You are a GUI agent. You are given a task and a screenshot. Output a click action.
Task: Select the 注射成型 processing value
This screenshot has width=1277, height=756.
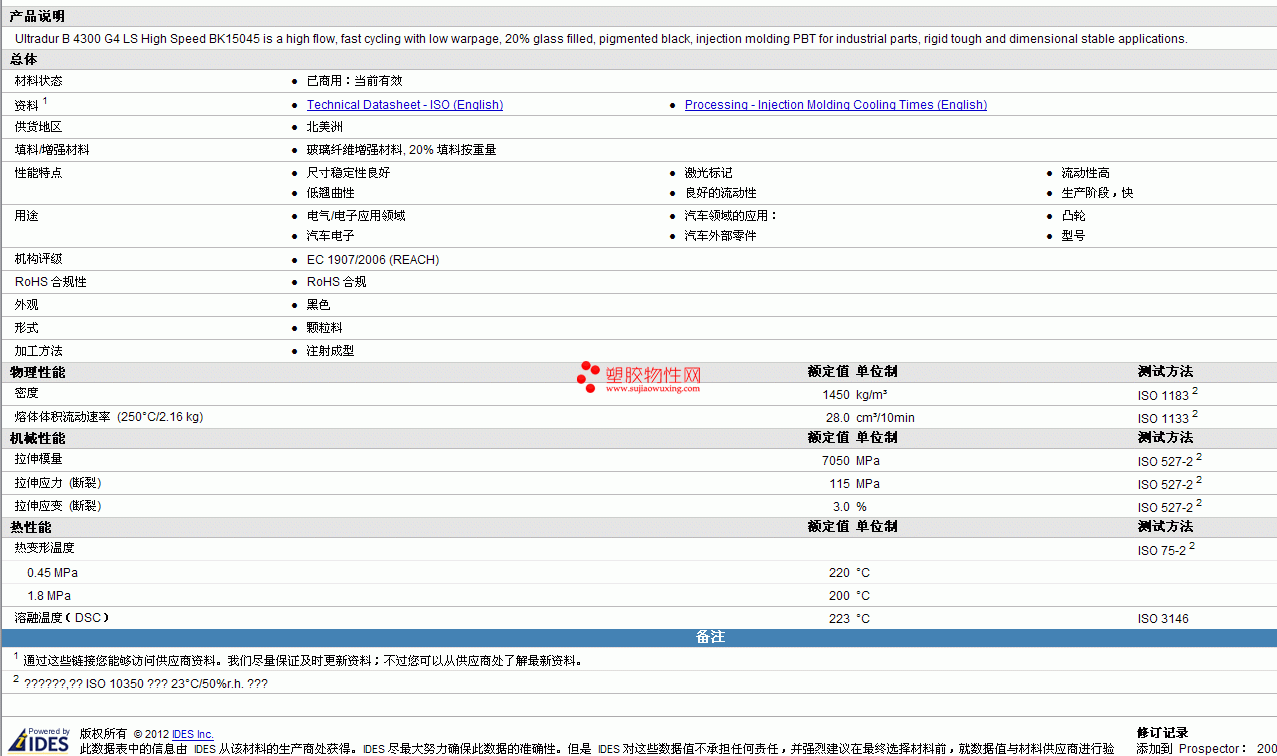pyautogui.click(x=331, y=351)
